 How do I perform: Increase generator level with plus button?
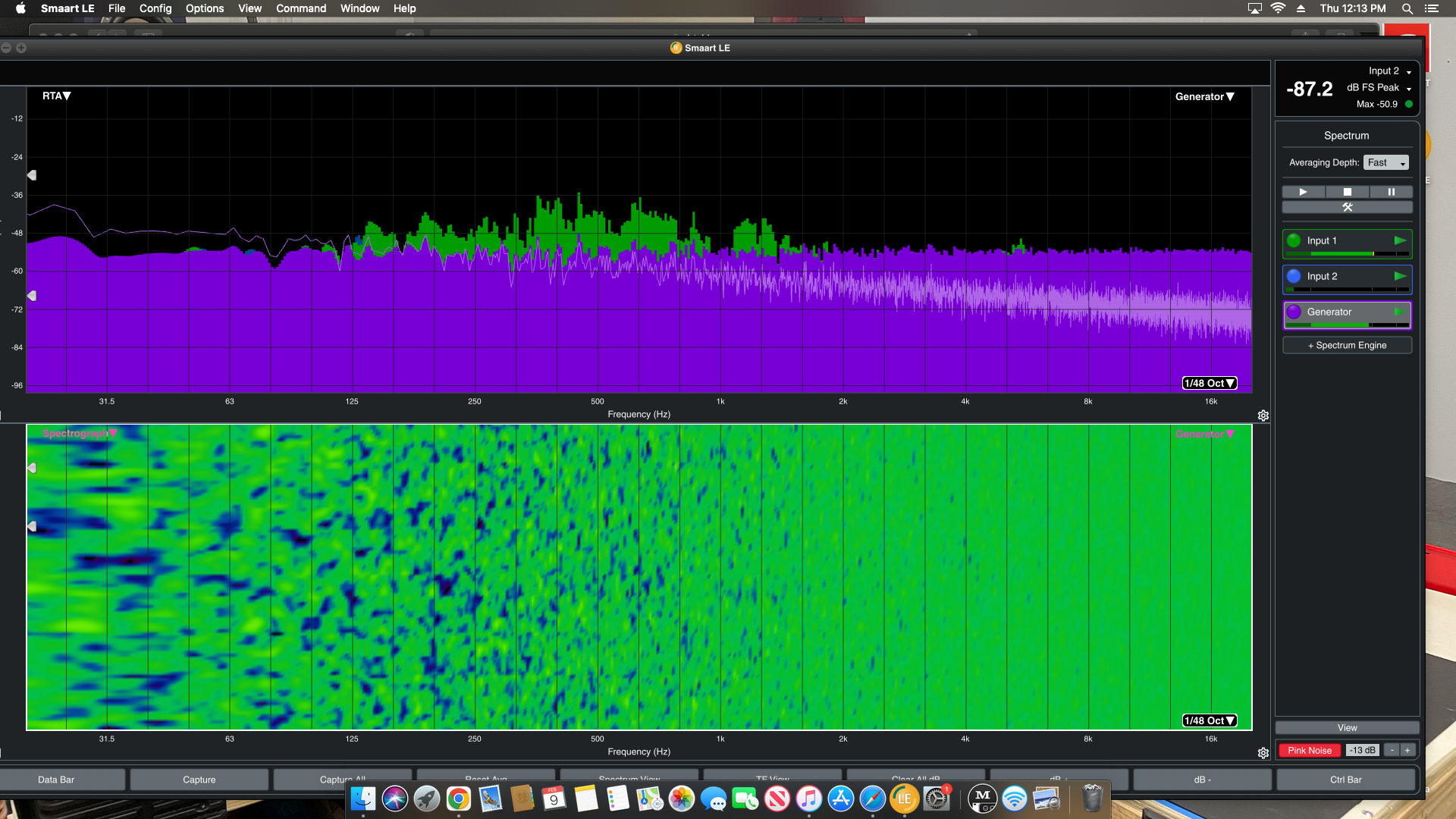coord(1407,750)
